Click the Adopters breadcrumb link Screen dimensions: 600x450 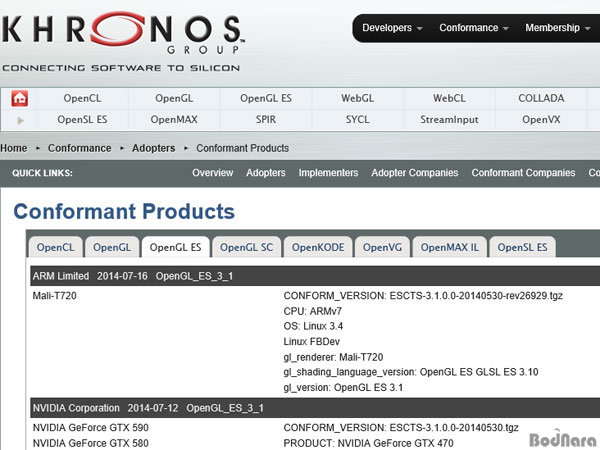coord(153,148)
